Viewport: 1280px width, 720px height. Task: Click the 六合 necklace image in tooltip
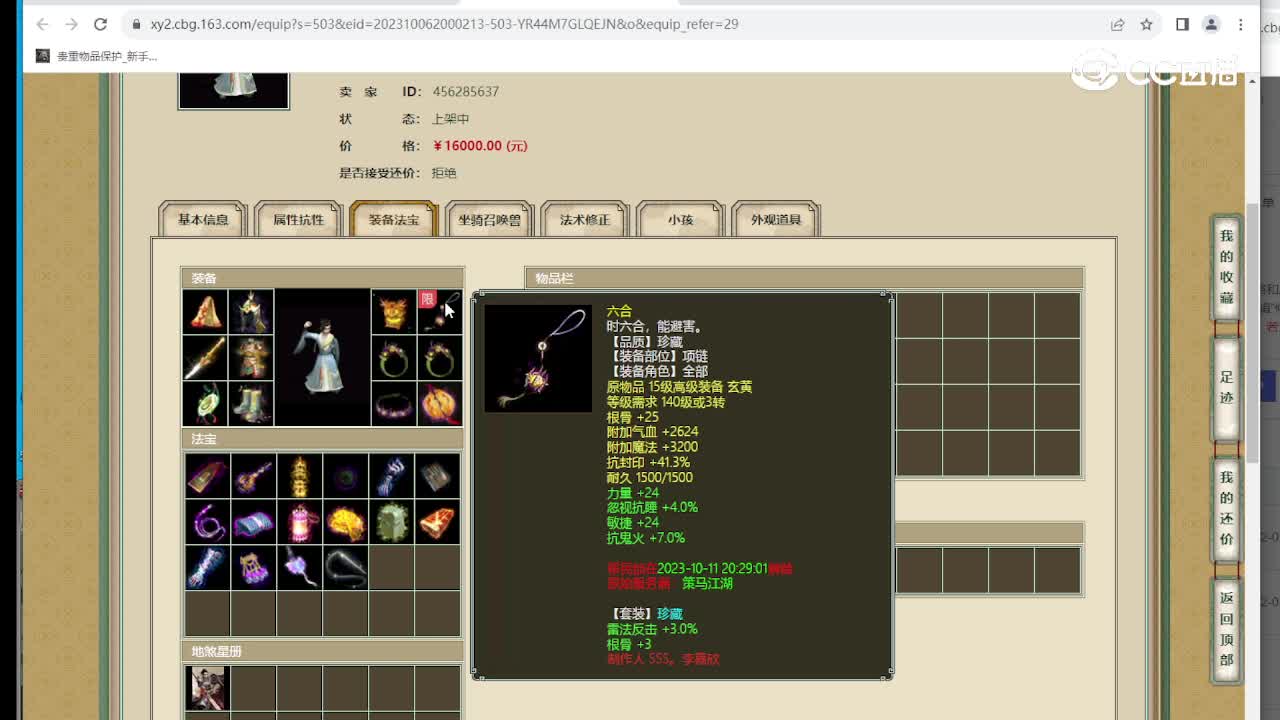538,358
